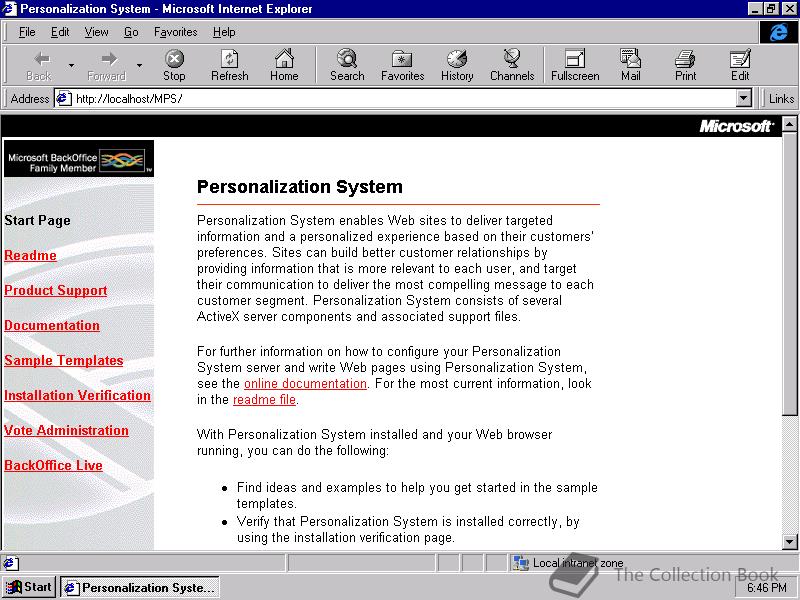800x600 pixels.
Task: Open the Vote Administration link
Action: click(x=66, y=430)
